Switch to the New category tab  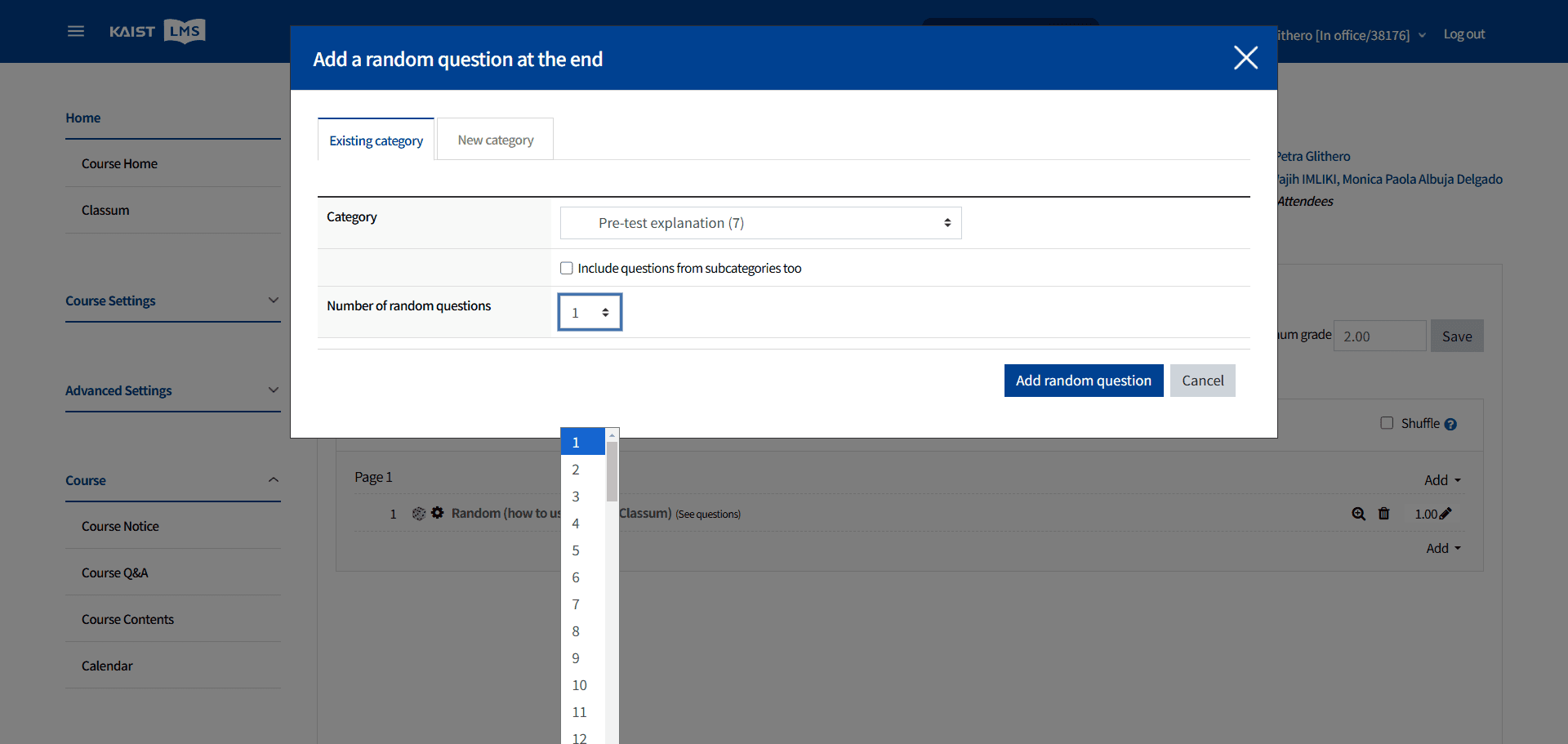coord(496,140)
